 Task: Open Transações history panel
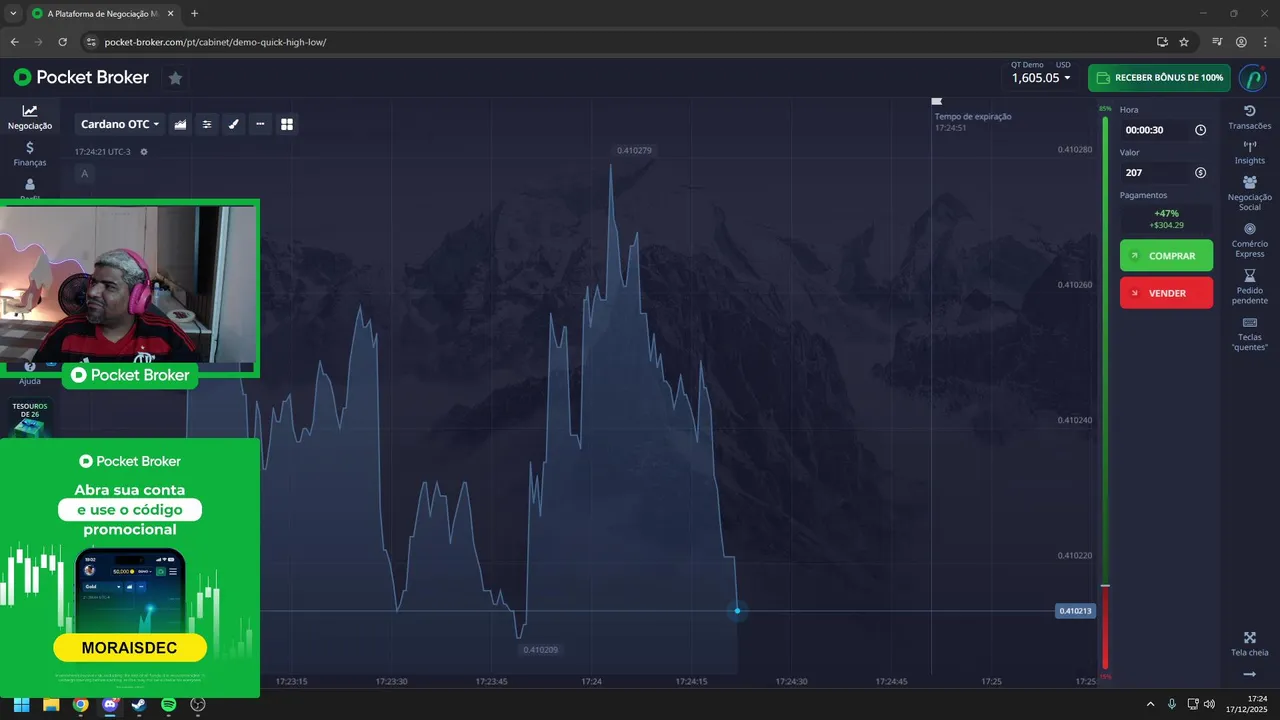coord(1250,117)
